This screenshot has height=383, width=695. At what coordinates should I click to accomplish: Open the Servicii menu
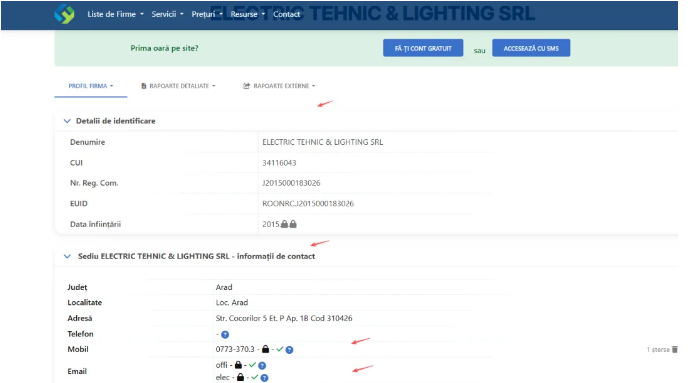[167, 14]
